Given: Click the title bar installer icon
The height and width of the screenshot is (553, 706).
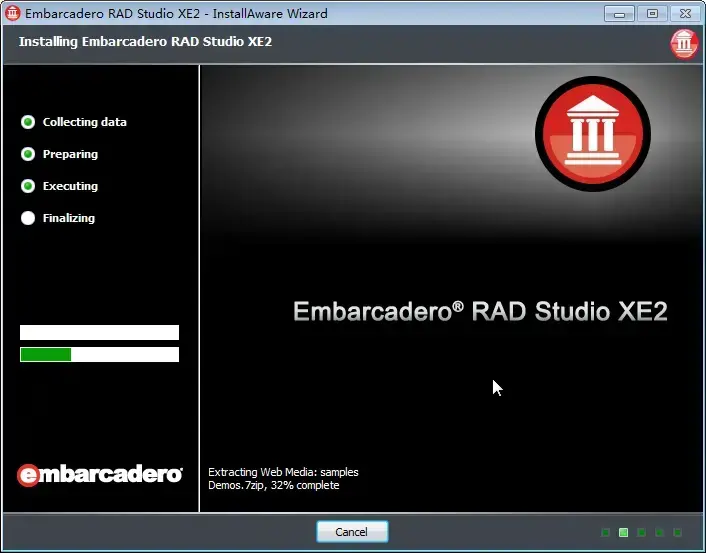Looking at the screenshot, I should pyautogui.click(x=13, y=14).
